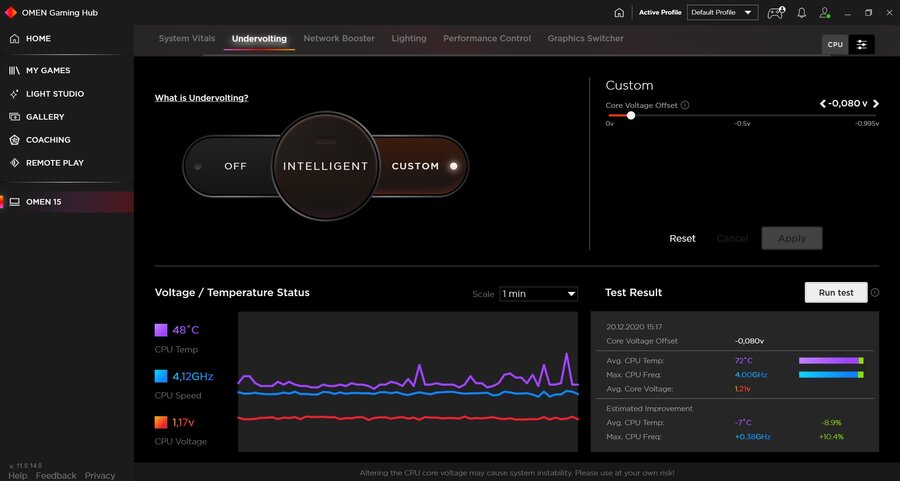Open the What is Undervolting link

201,98
